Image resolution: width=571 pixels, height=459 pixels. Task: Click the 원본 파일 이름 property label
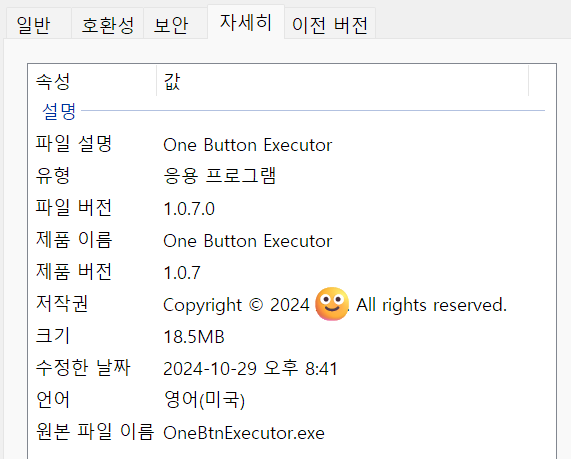pyautogui.click(x=95, y=432)
